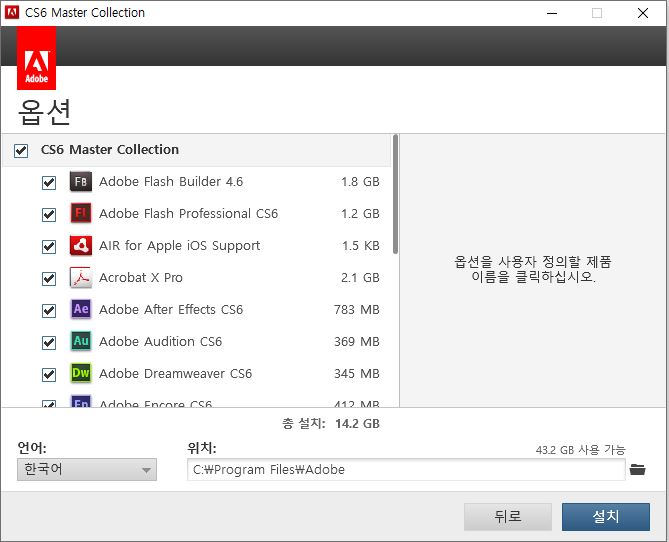Click the 1.8 GB size value

tap(360, 182)
